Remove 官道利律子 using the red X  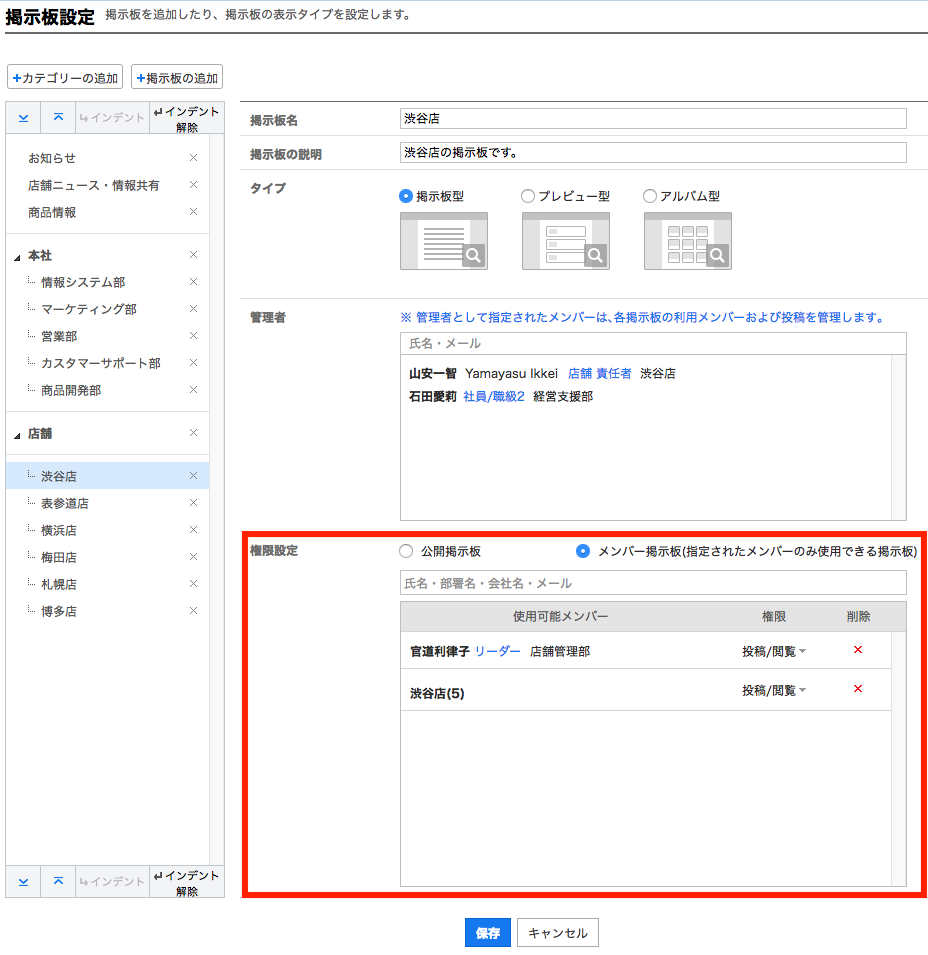point(857,651)
